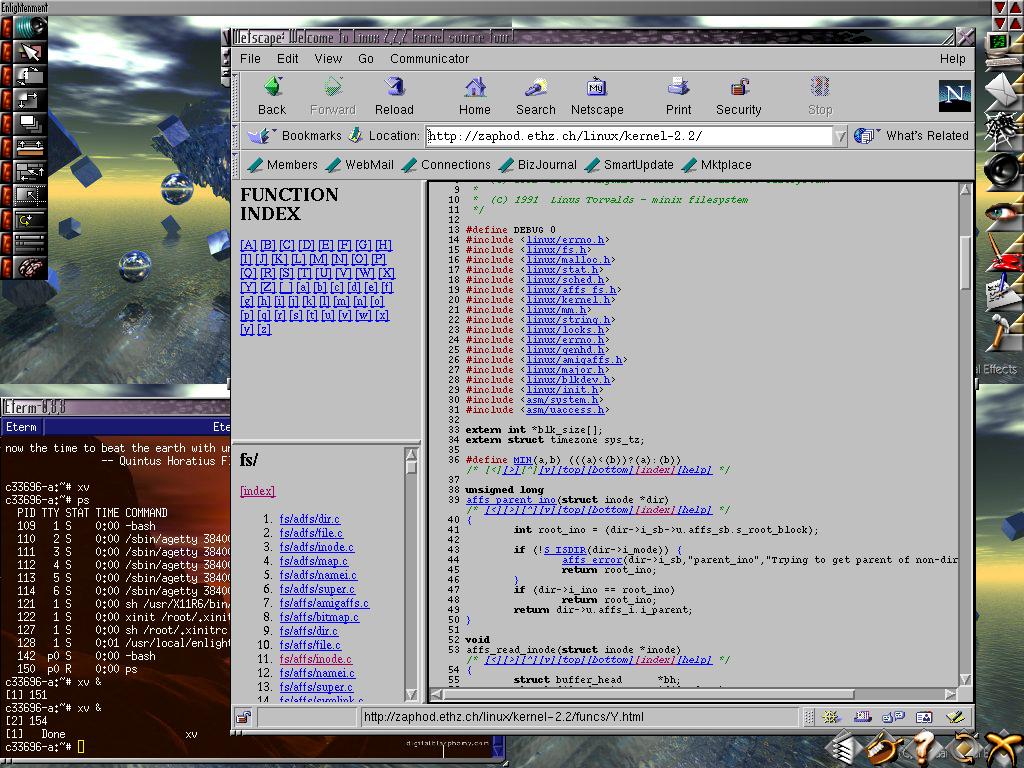The height and width of the screenshot is (768, 1024).
Task: Click the eye desktop icon
Action: pyautogui.click(x=1002, y=214)
